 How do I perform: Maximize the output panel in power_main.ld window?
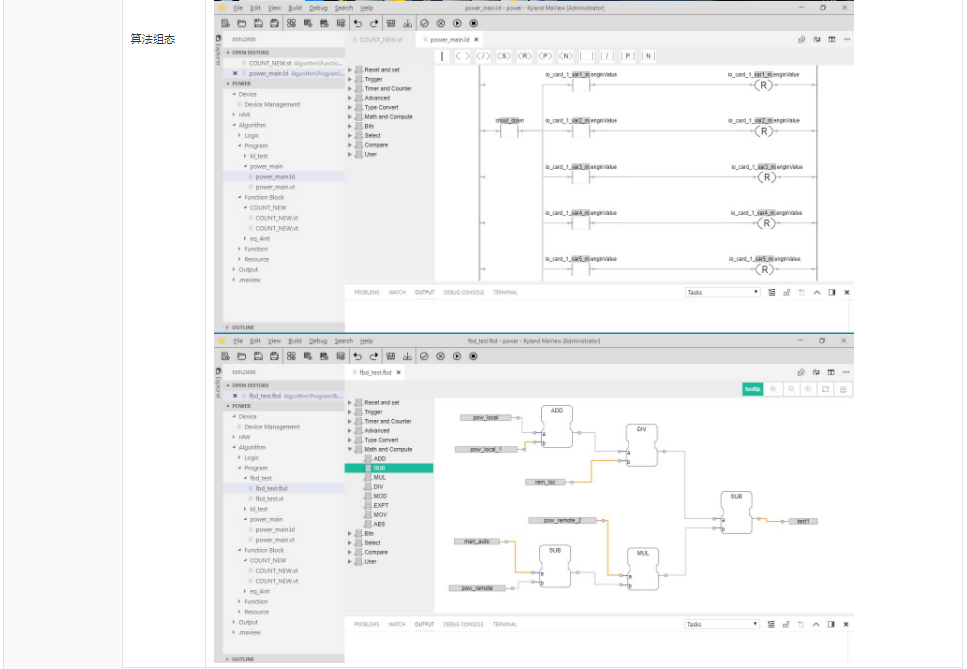(x=816, y=292)
